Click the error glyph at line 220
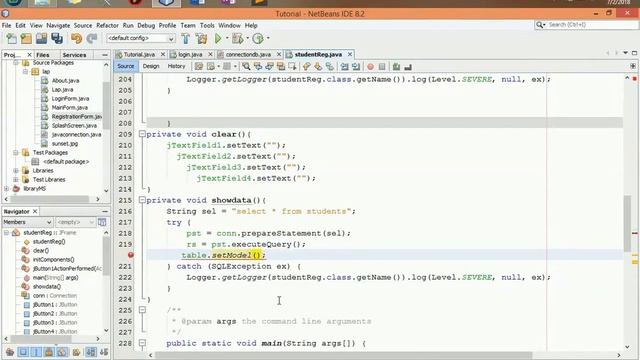The height and width of the screenshot is (360, 640). [x=131, y=255]
